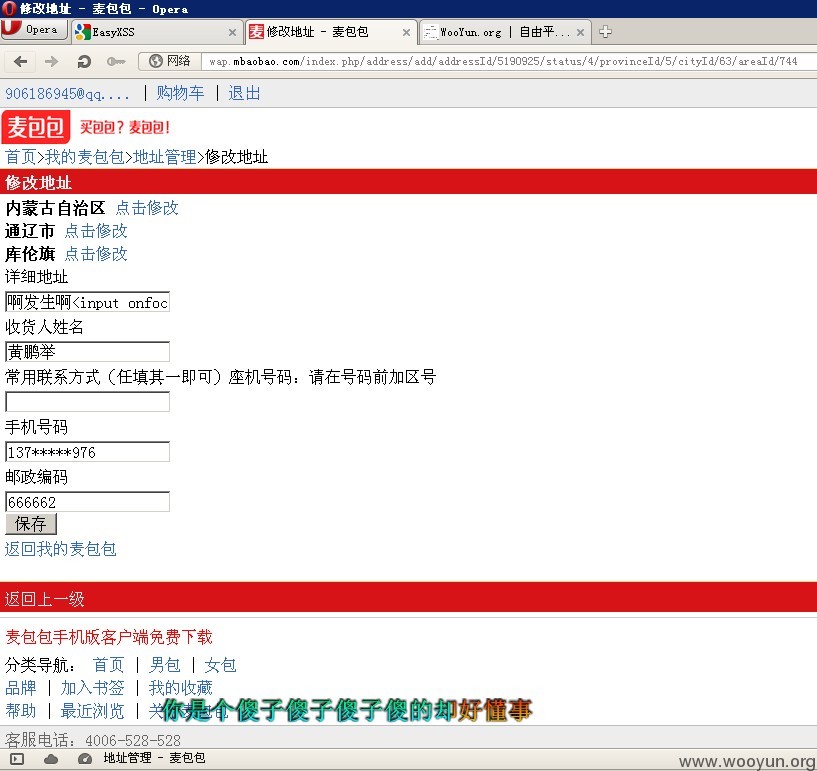Open 最近浏览 link
This screenshot has height=771, width=817.
[92, 711]
